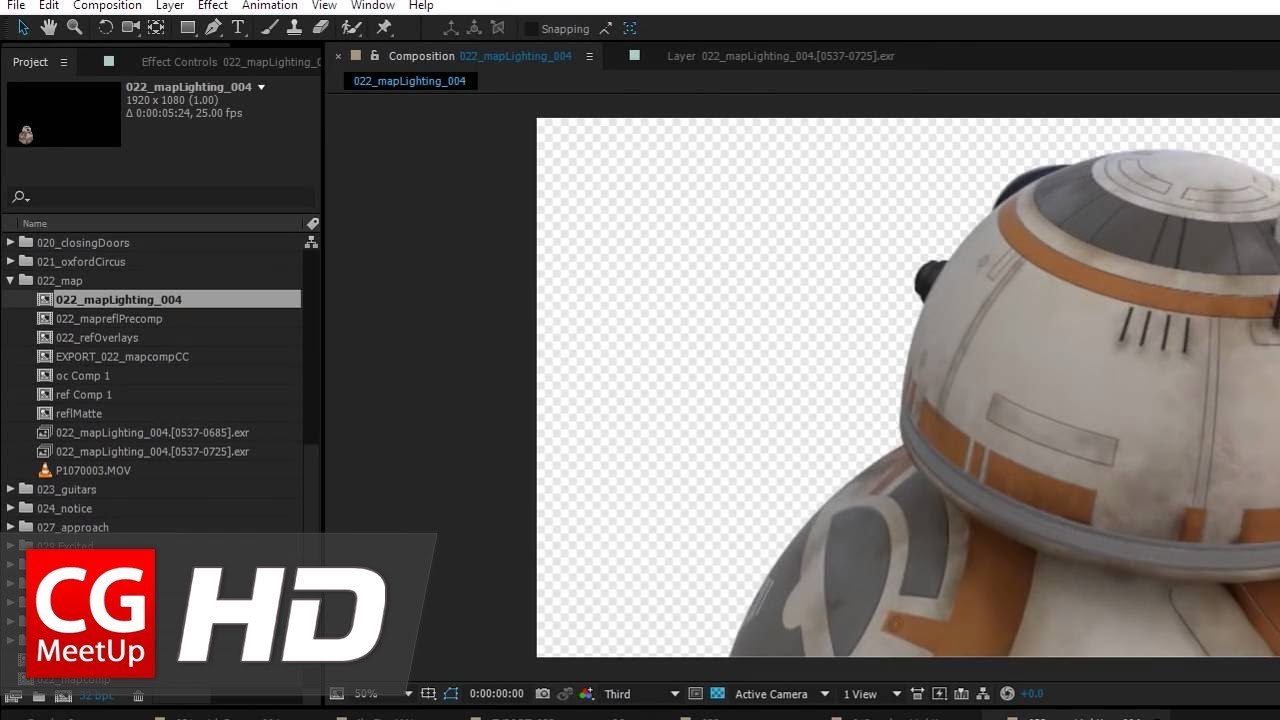Click Reset Exposure icon

(1007, 694)
